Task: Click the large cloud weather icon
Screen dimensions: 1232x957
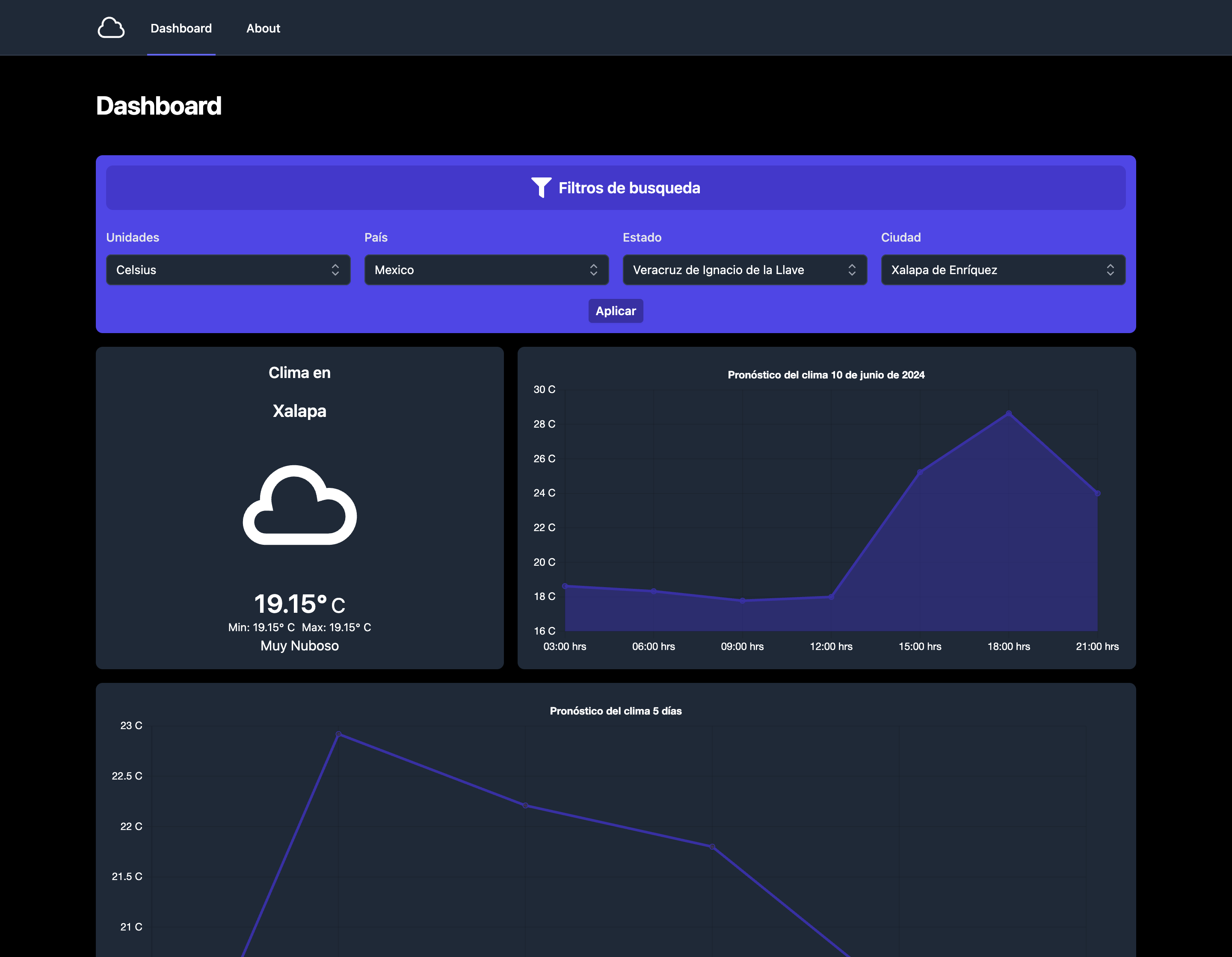Action: [299, 505]
